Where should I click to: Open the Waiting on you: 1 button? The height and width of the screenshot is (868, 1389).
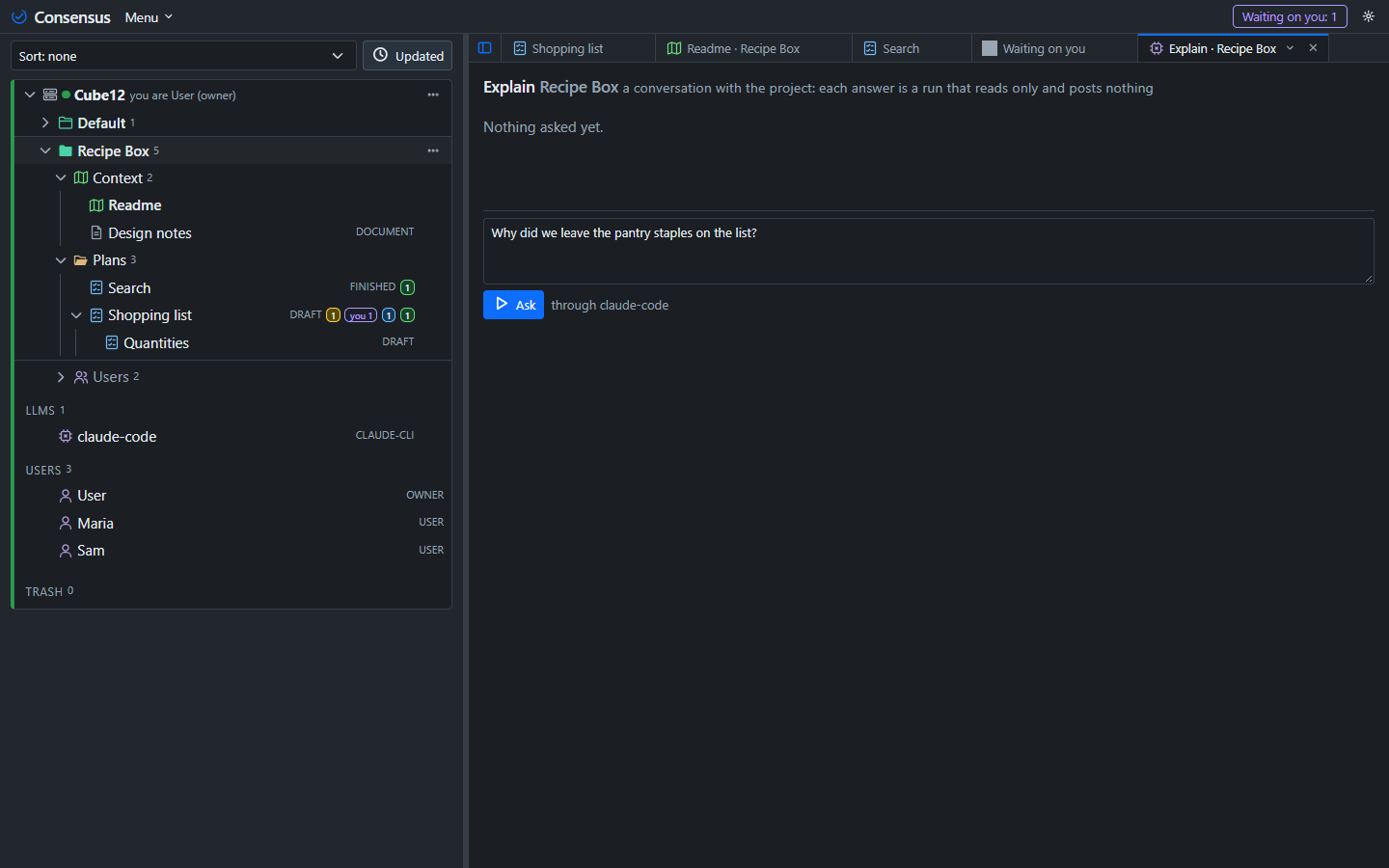pyautogui.click(x=1289, y=16)
